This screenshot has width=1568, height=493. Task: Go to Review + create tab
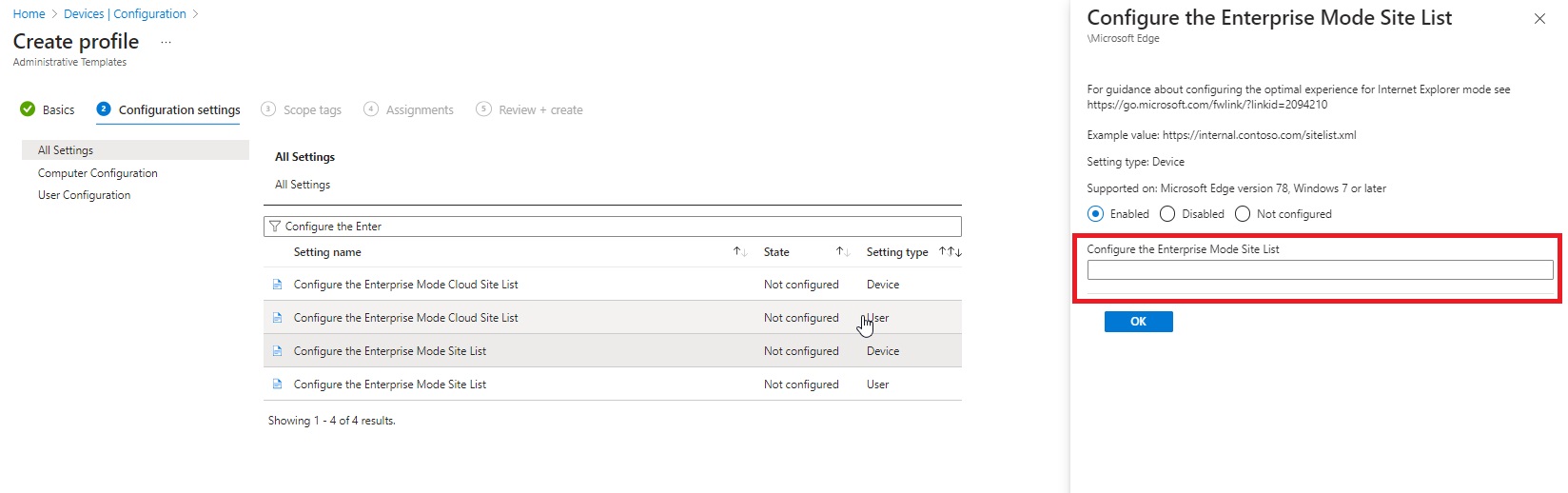click(x=529, y=109)
